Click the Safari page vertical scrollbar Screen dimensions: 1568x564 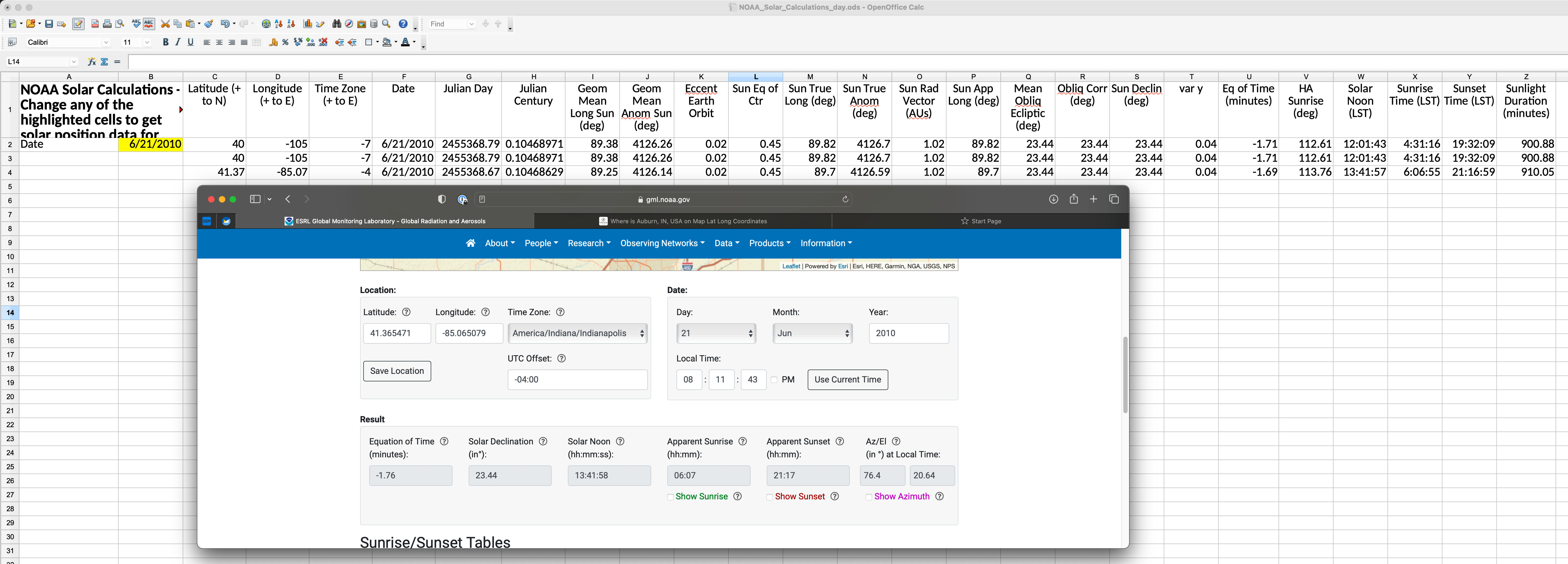pos(1125,375)
